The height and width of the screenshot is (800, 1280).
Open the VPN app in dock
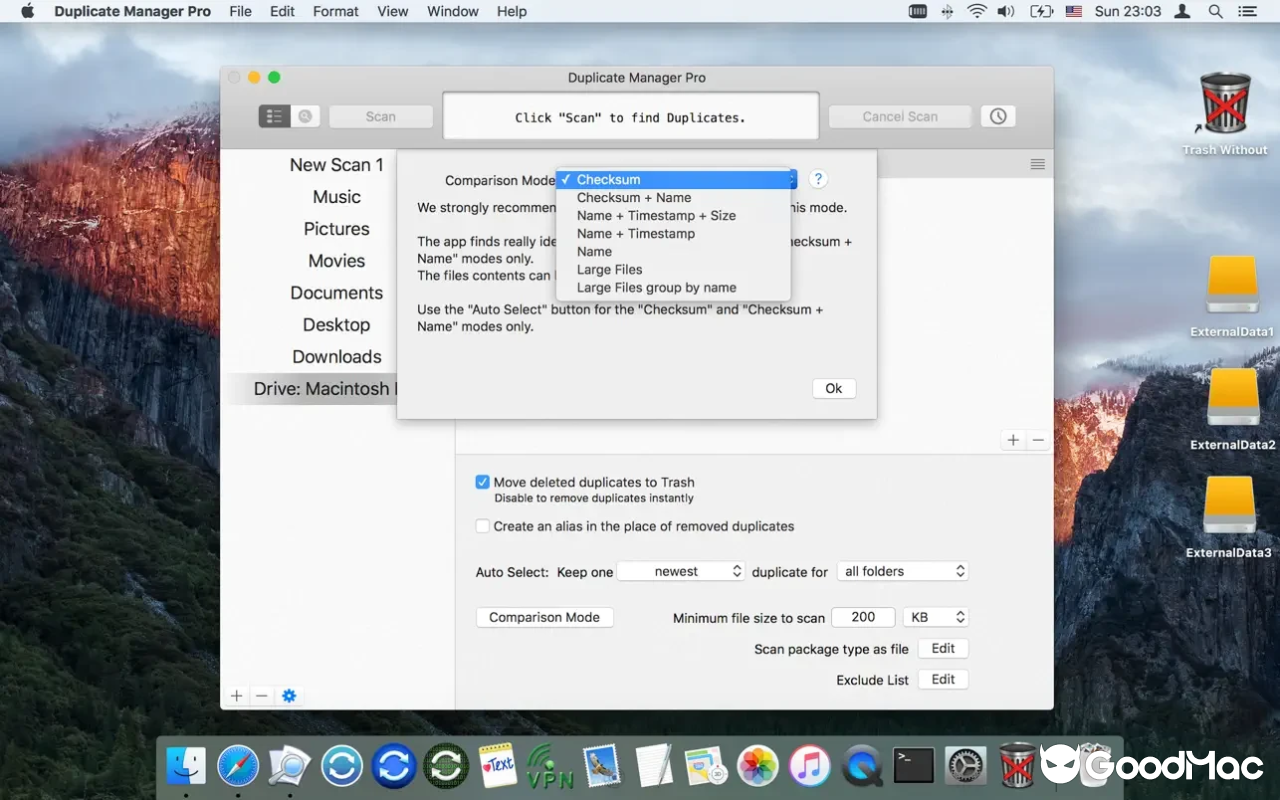point(550,766)
